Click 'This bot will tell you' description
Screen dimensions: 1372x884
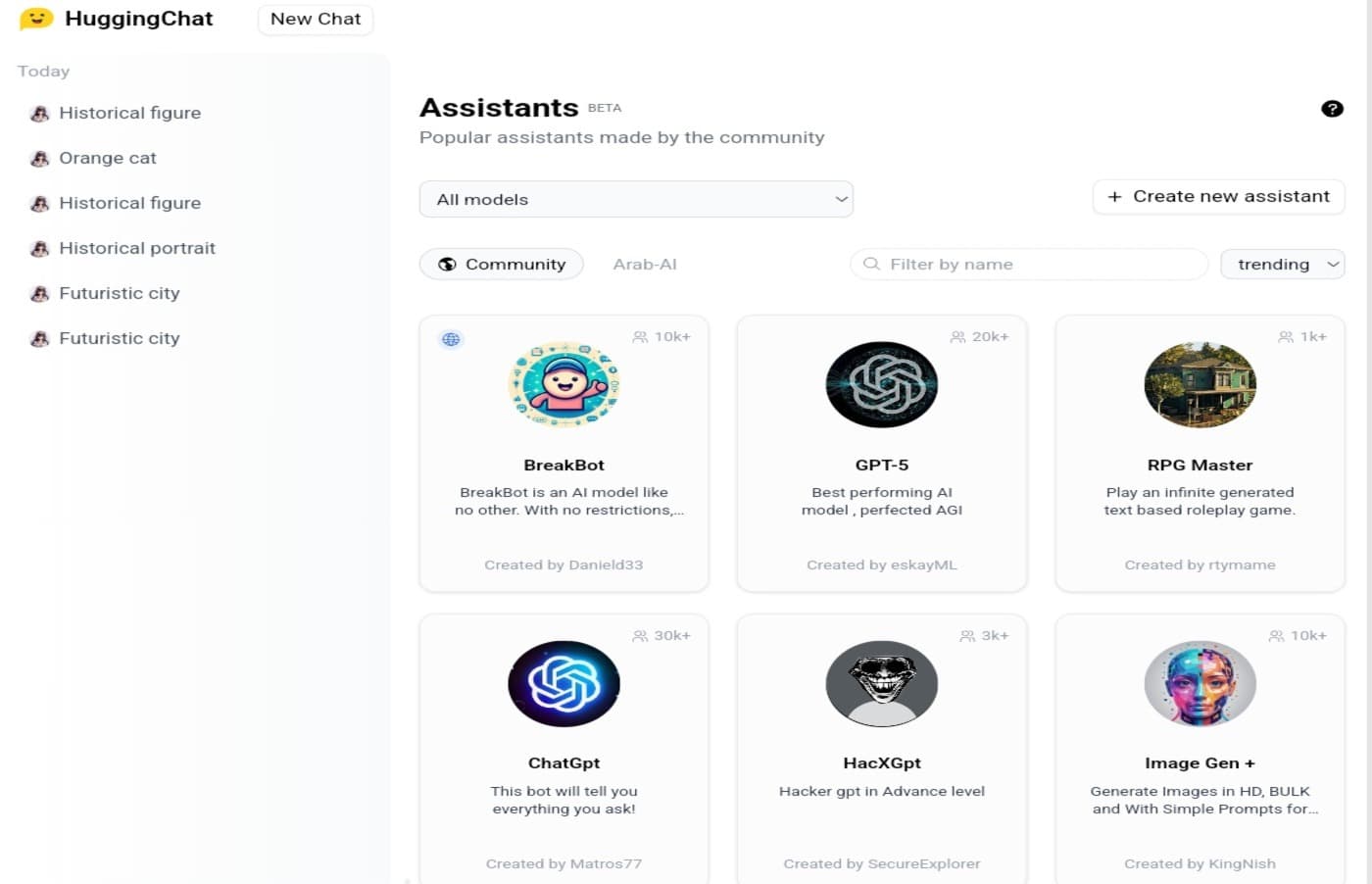click(563, 800)
